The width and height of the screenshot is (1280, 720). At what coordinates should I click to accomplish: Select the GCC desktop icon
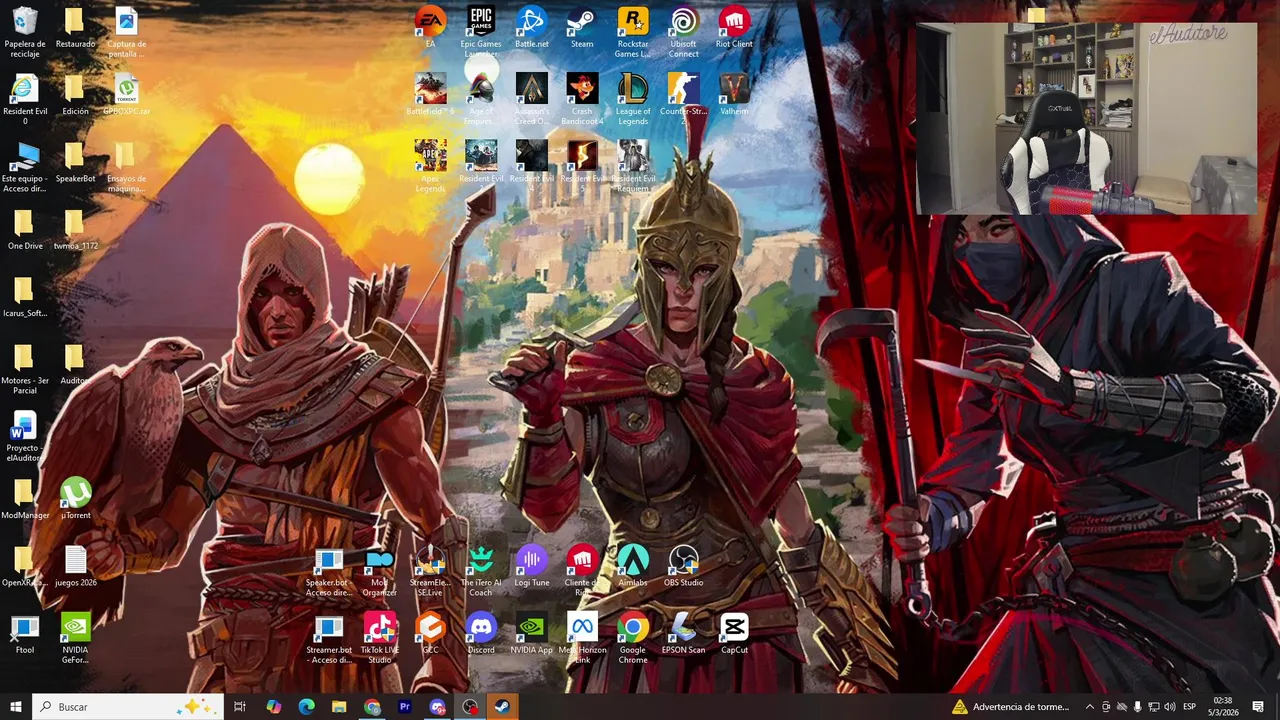[430, 634]
